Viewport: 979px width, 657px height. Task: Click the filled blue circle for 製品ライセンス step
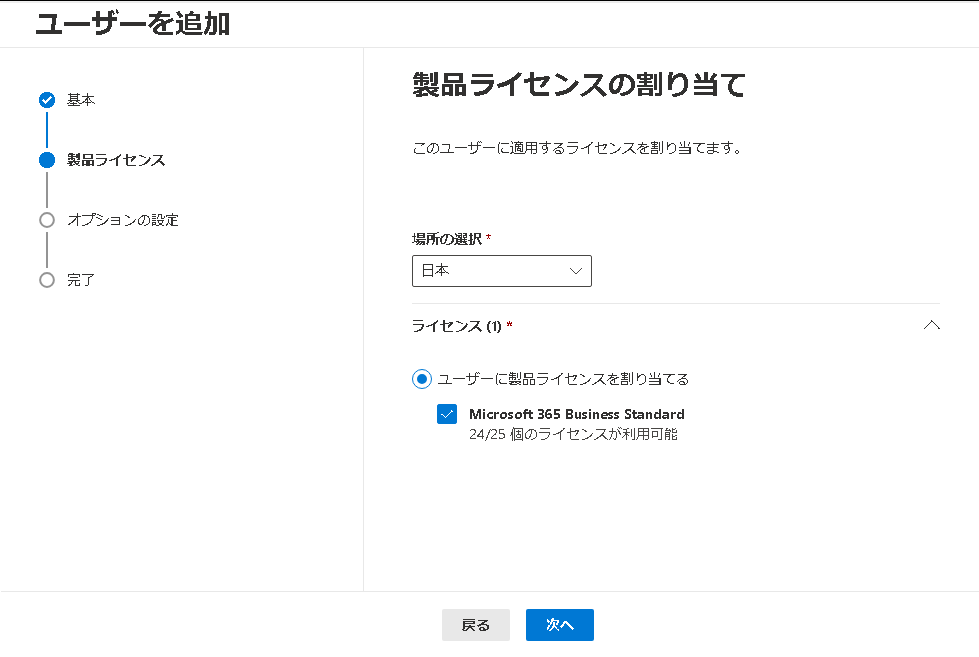tap(47, 160)
